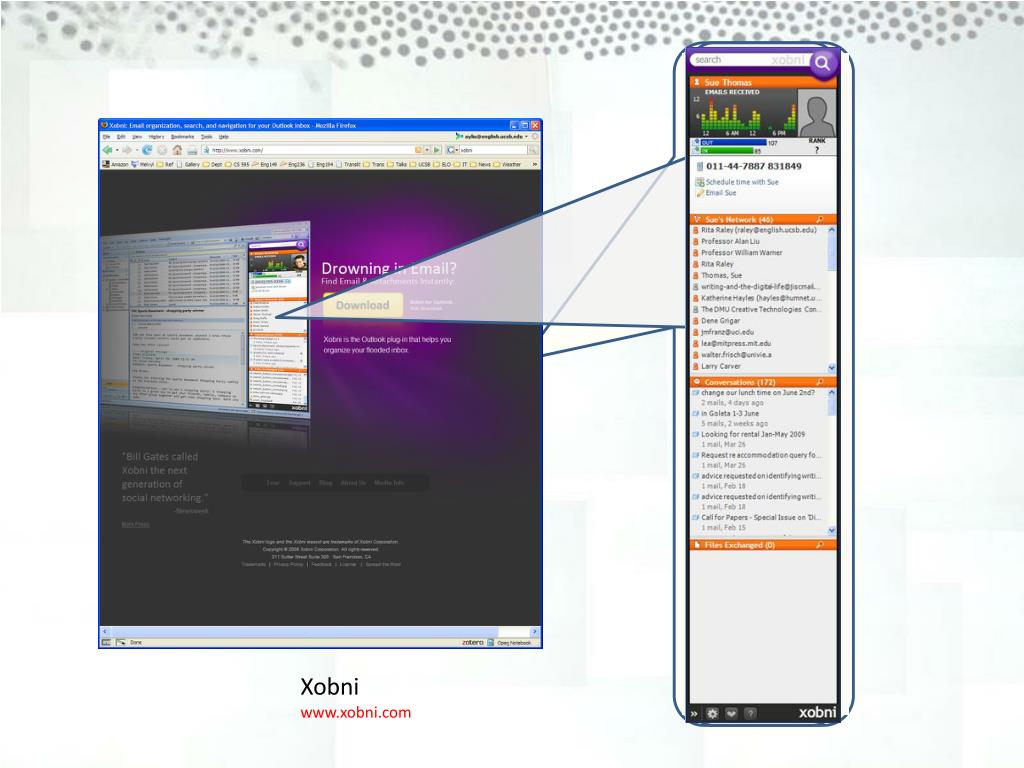The width and height of the screenshot is (1024, 768).
Task: Select contact Rita Raley (raley@english.ucsb.edu)
Action: (x=758, y=230)
